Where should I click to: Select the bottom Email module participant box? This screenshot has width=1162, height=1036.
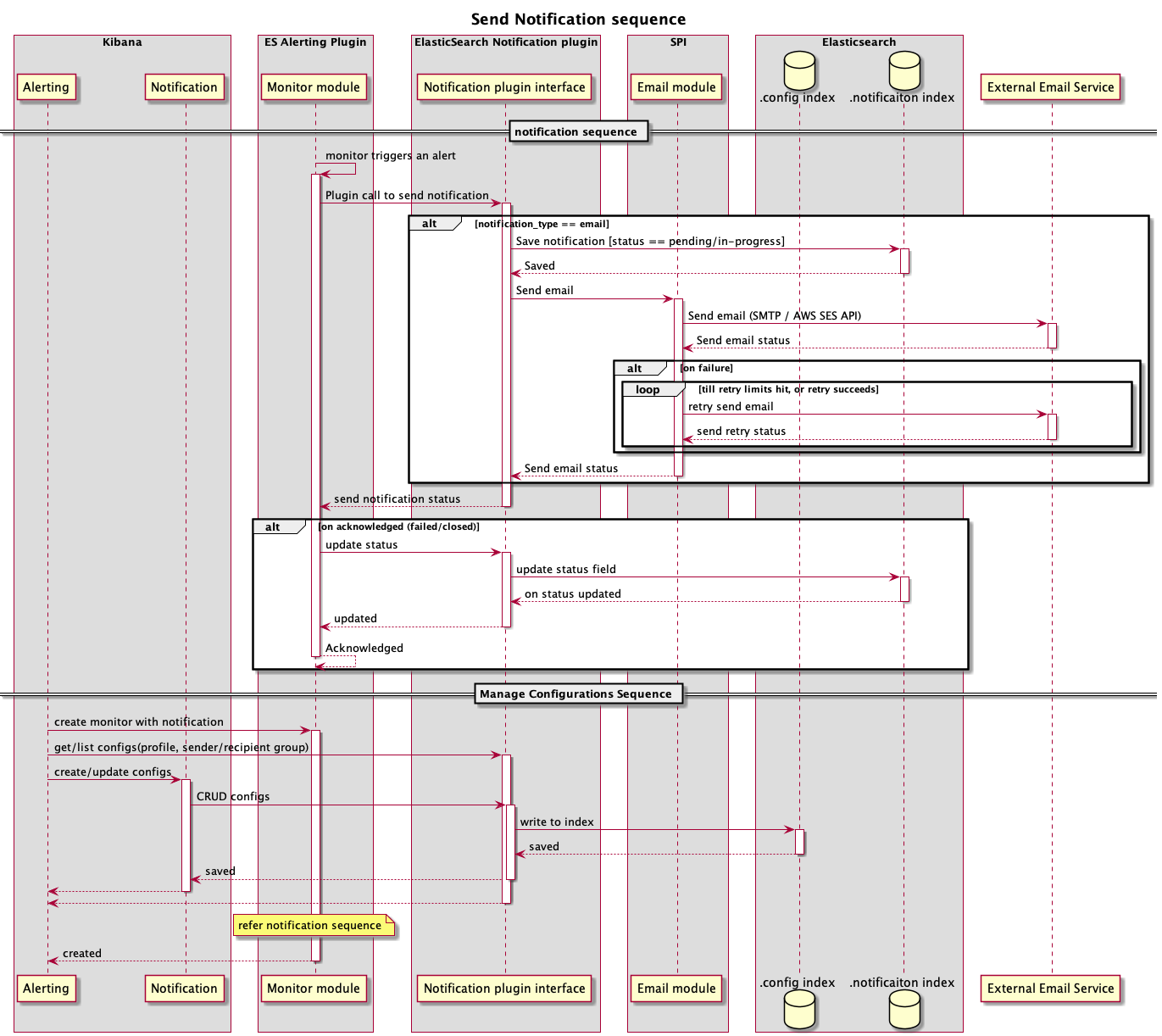click(x=676, y=989)
